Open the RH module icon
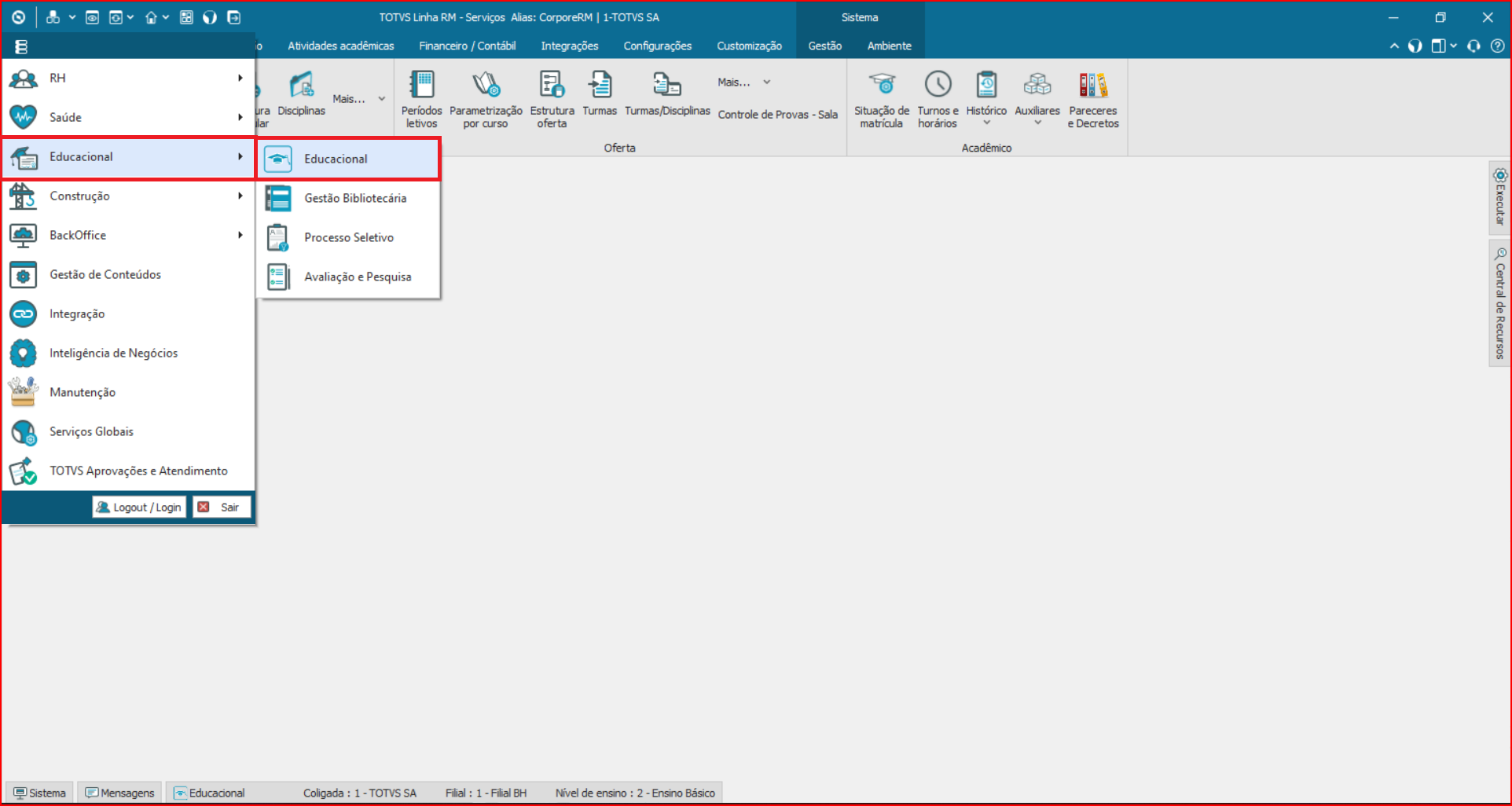Screen dimensions: 1512x806 23,78
